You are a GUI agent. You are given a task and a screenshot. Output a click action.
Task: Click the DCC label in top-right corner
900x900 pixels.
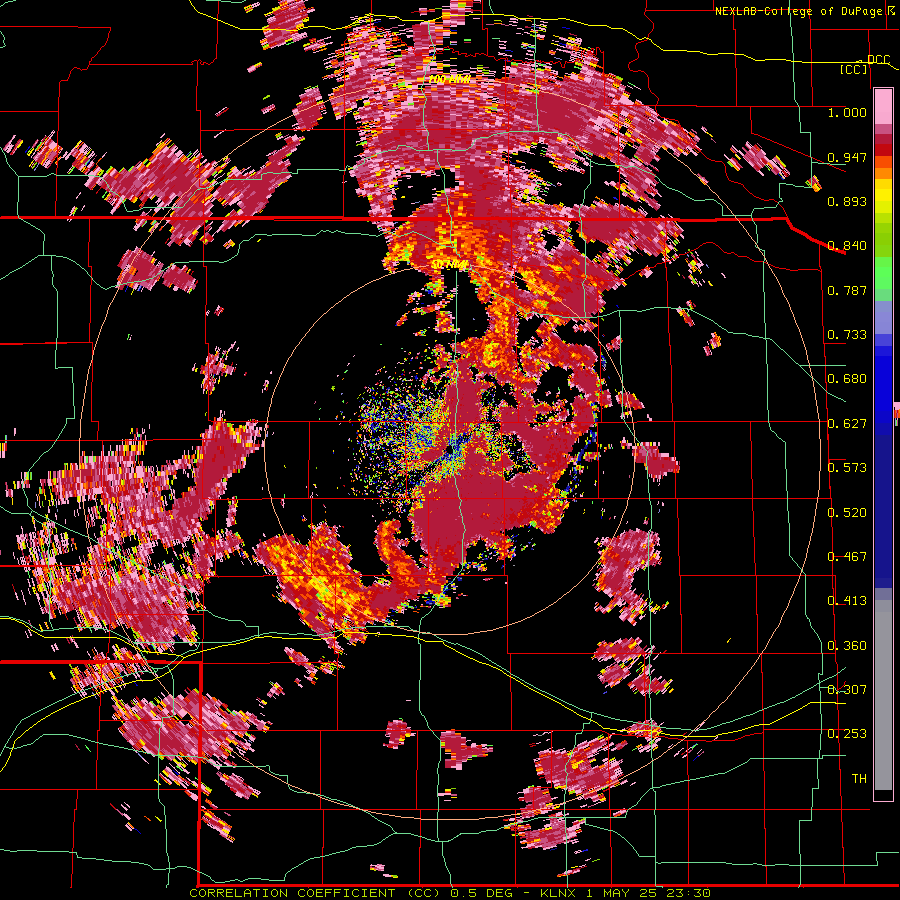click(878, 60)
